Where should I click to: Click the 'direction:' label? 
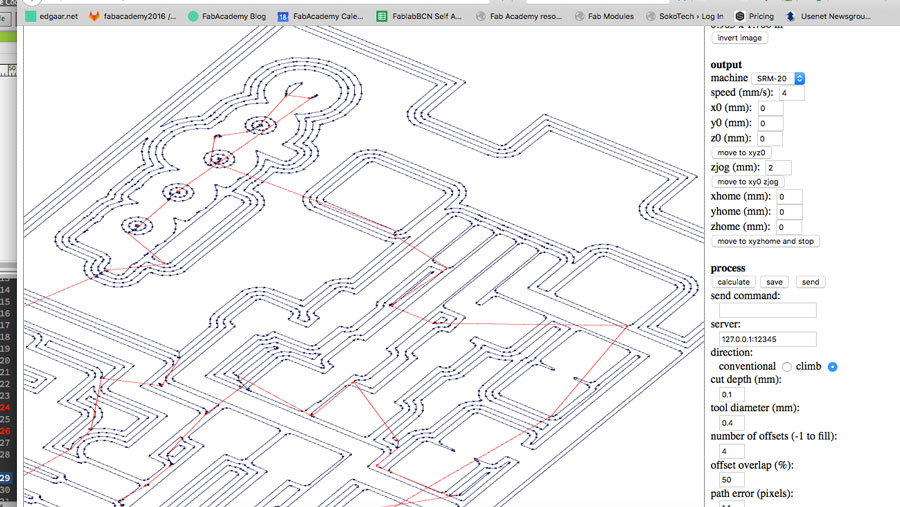click(x=731, y=353)
